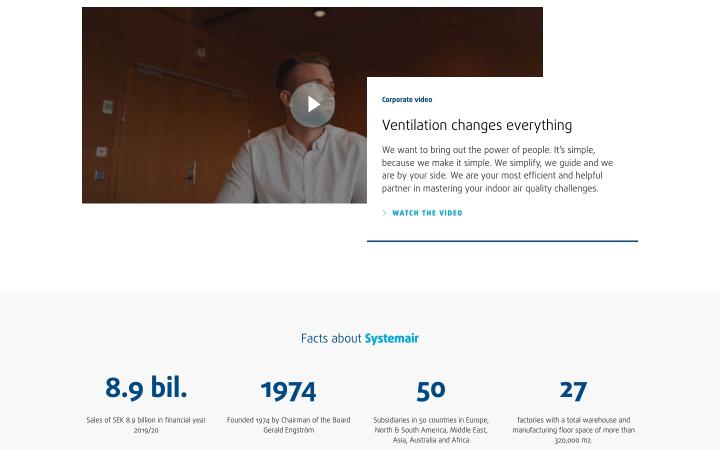Click the factories floor space description
Screen dimensions: 720x450
[x=574, y=430]
